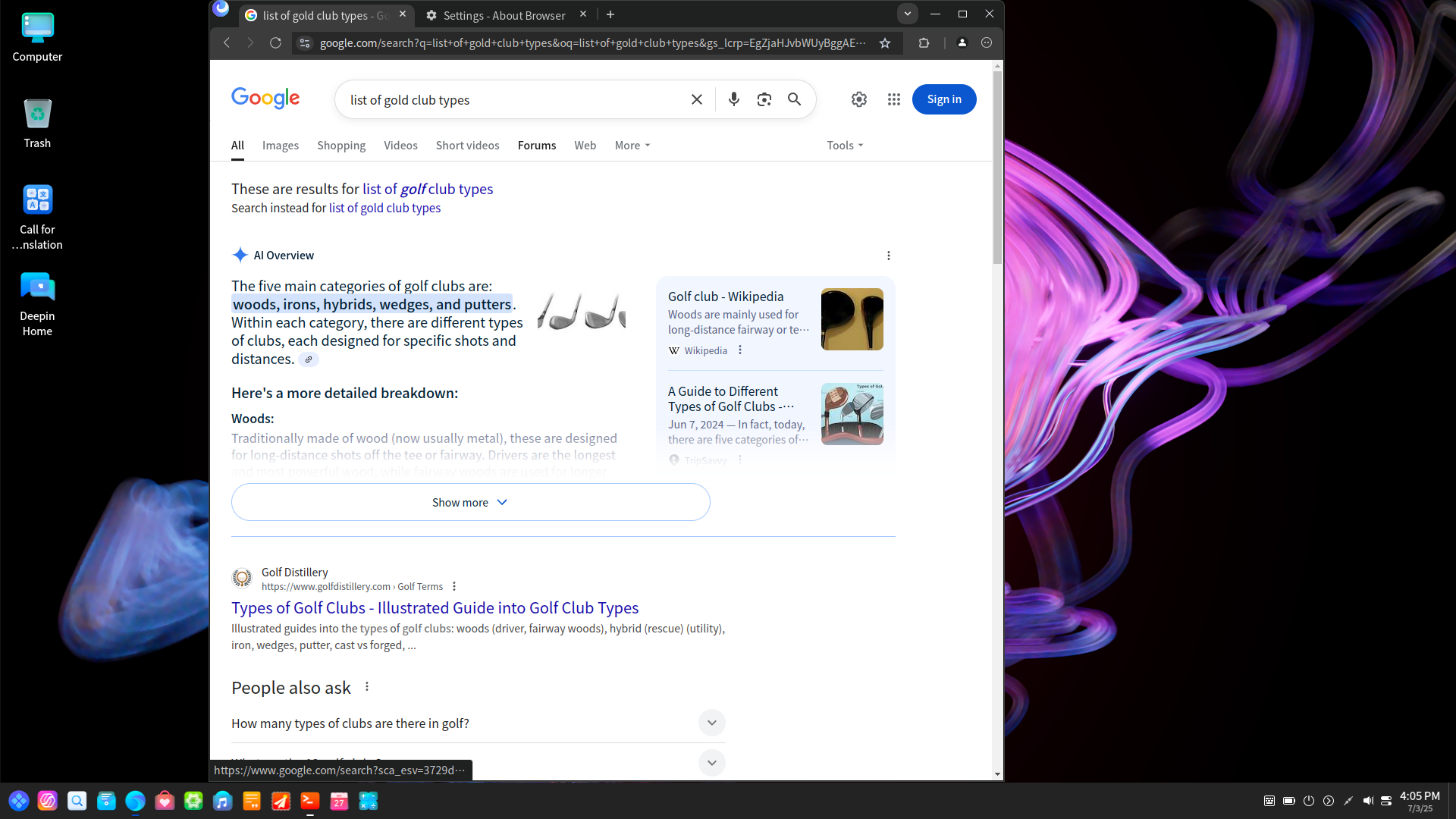Open Search by image camera icon
Screen dimensions: 1456x819
[x=764, y=99]
